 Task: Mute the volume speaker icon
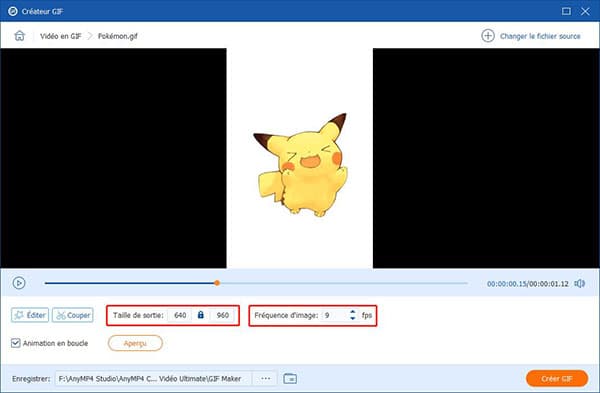pyautogui.click(x=579, y=283)
